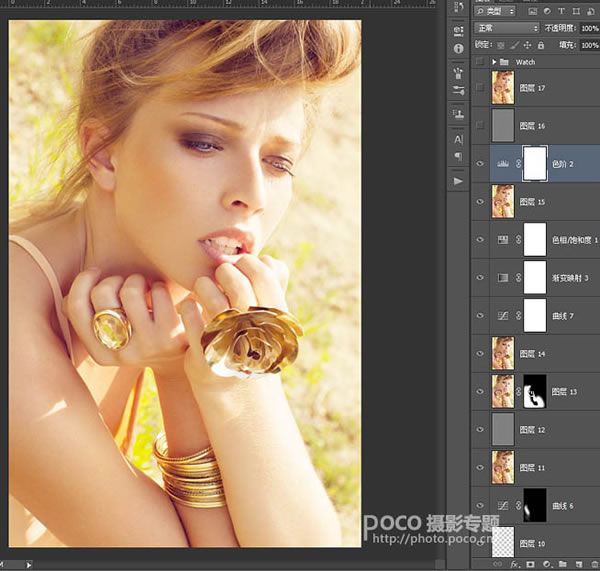600x571 pixels.
Task: Filter layers by adjustment layer icon
Action: (547, 11)
